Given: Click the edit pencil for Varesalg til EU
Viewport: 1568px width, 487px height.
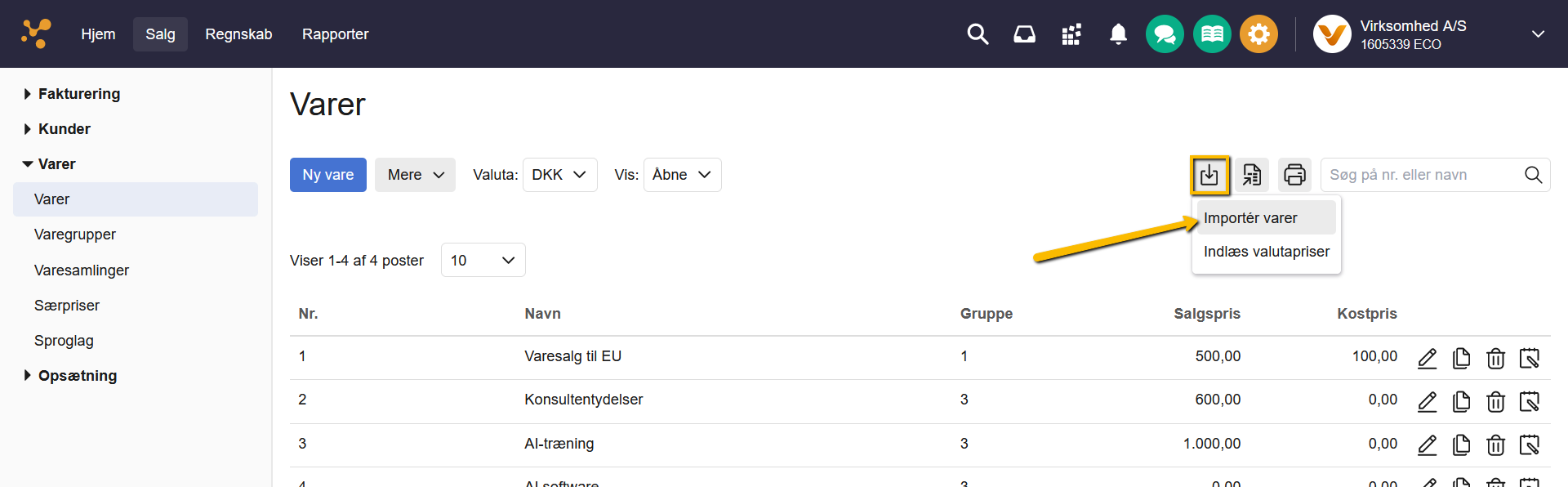Looking at the screenshot, I should pyautogui.click(x=1427, y=358).
